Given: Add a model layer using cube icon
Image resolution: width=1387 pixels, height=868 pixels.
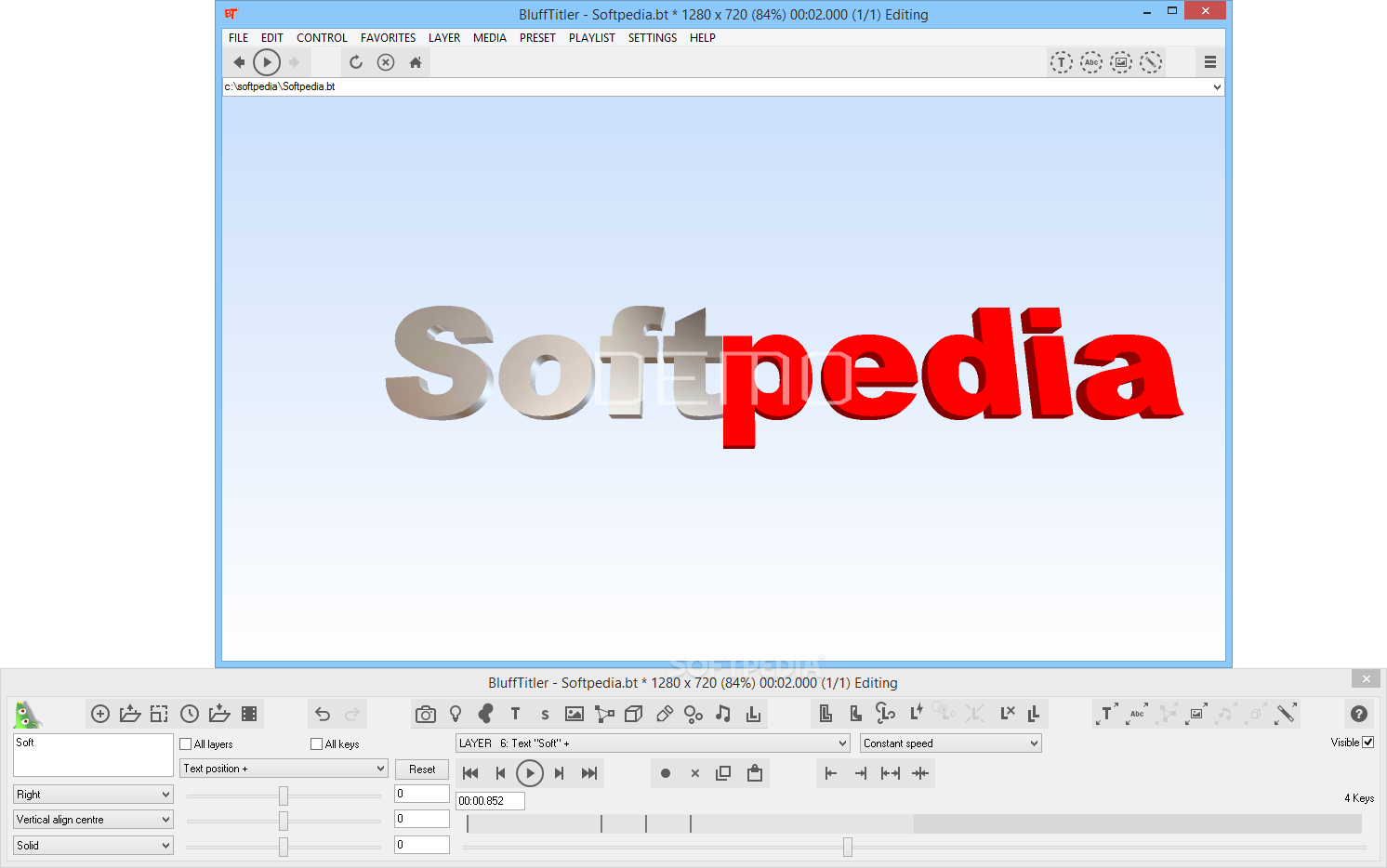Looking at the screenshot, I should (634, 714).
